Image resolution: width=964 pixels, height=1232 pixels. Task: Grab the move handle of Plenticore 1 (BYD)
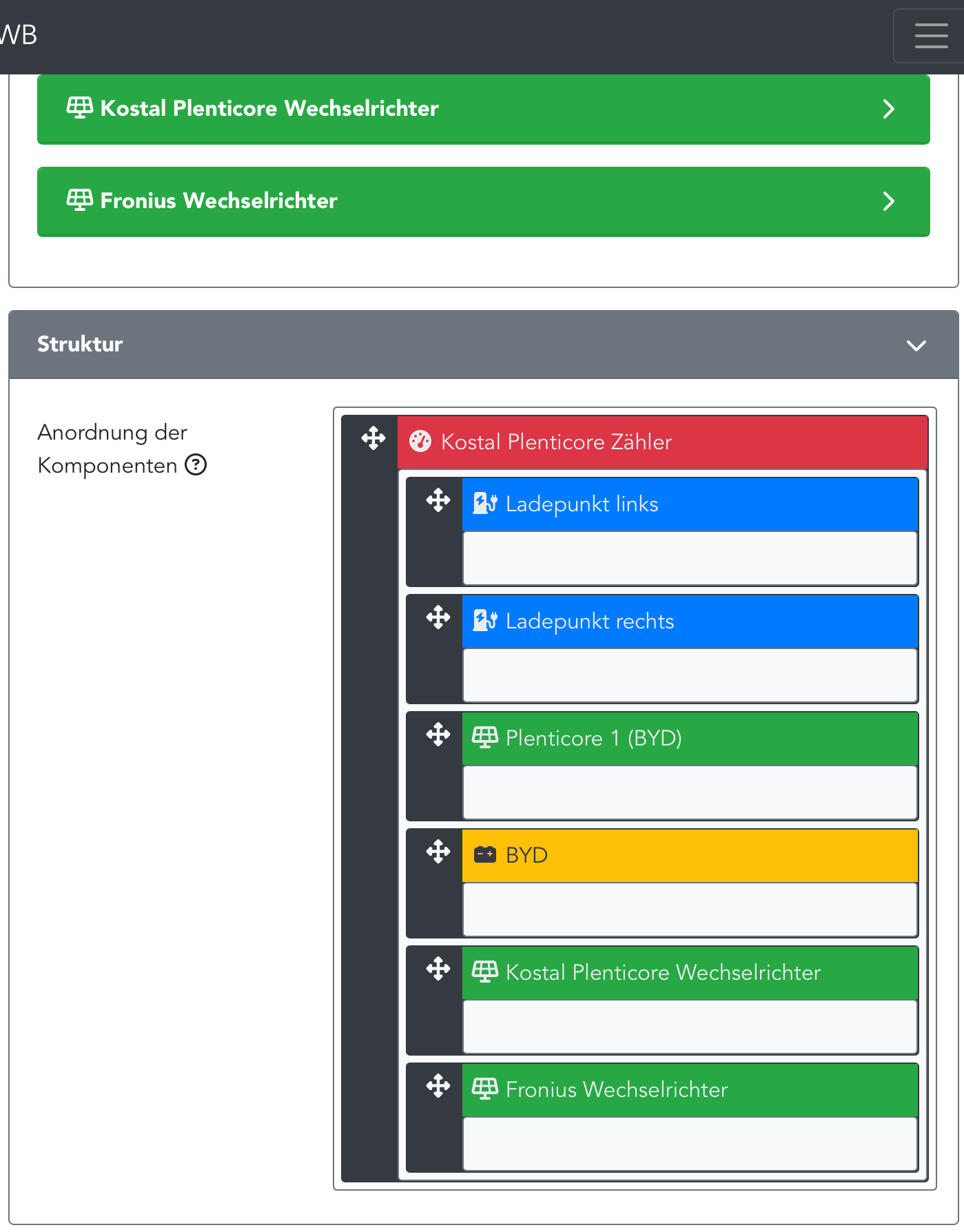tap(438, 735)
